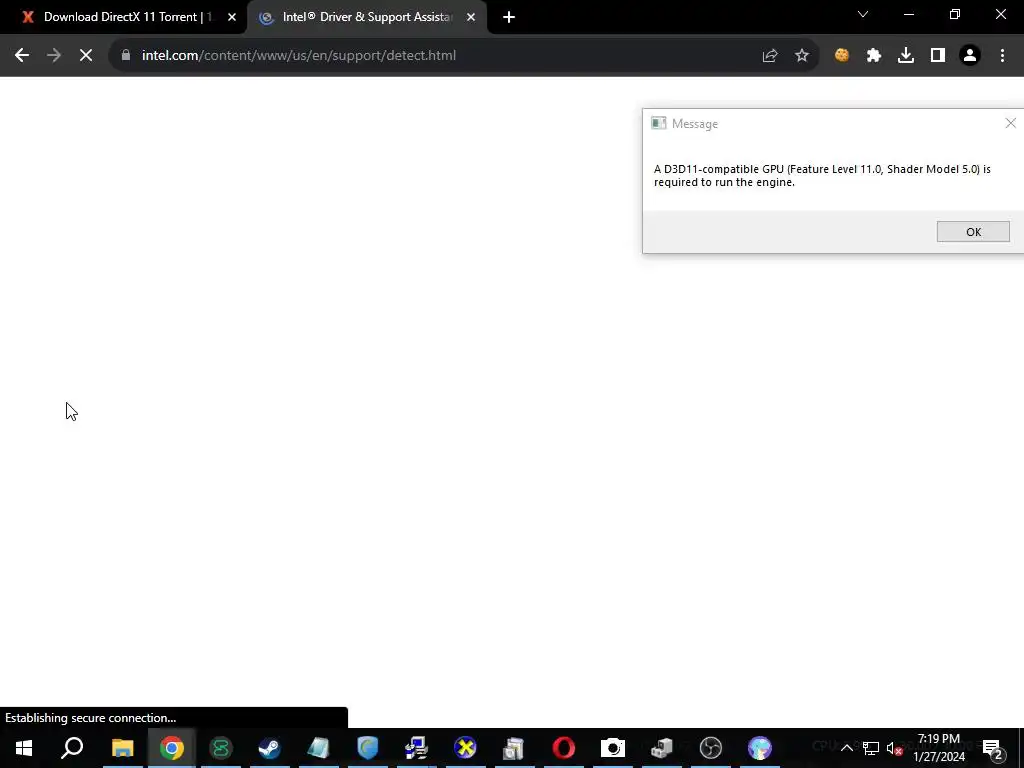Stop loading the current page

[x=86, y=56]
